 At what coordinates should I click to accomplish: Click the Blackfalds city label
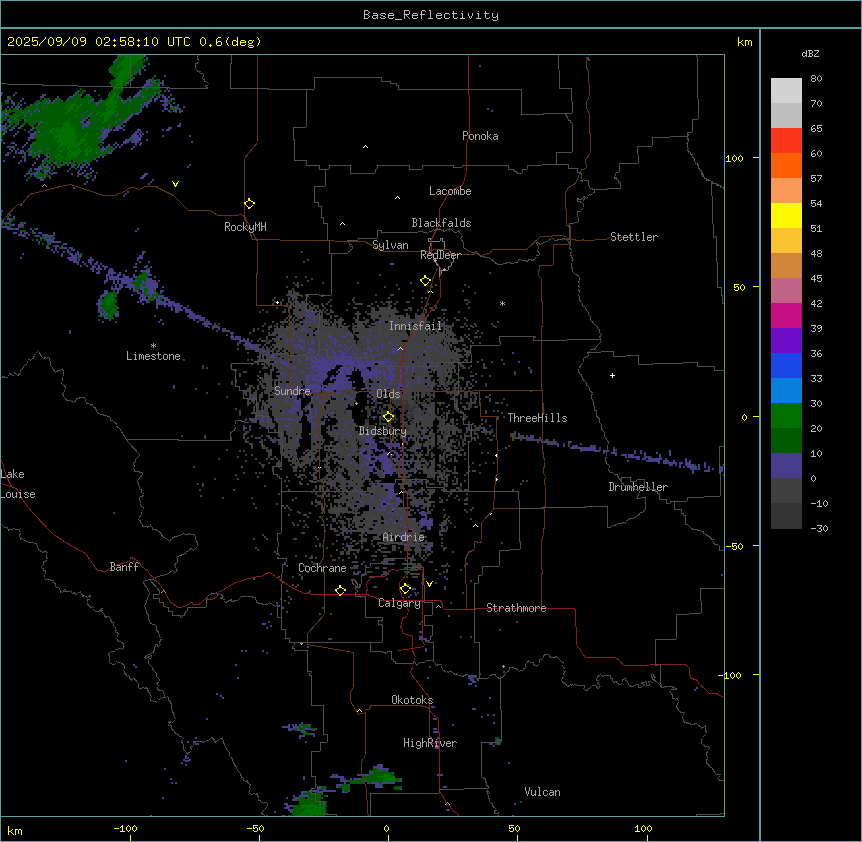pyautogui.click(x=441, y=223)
